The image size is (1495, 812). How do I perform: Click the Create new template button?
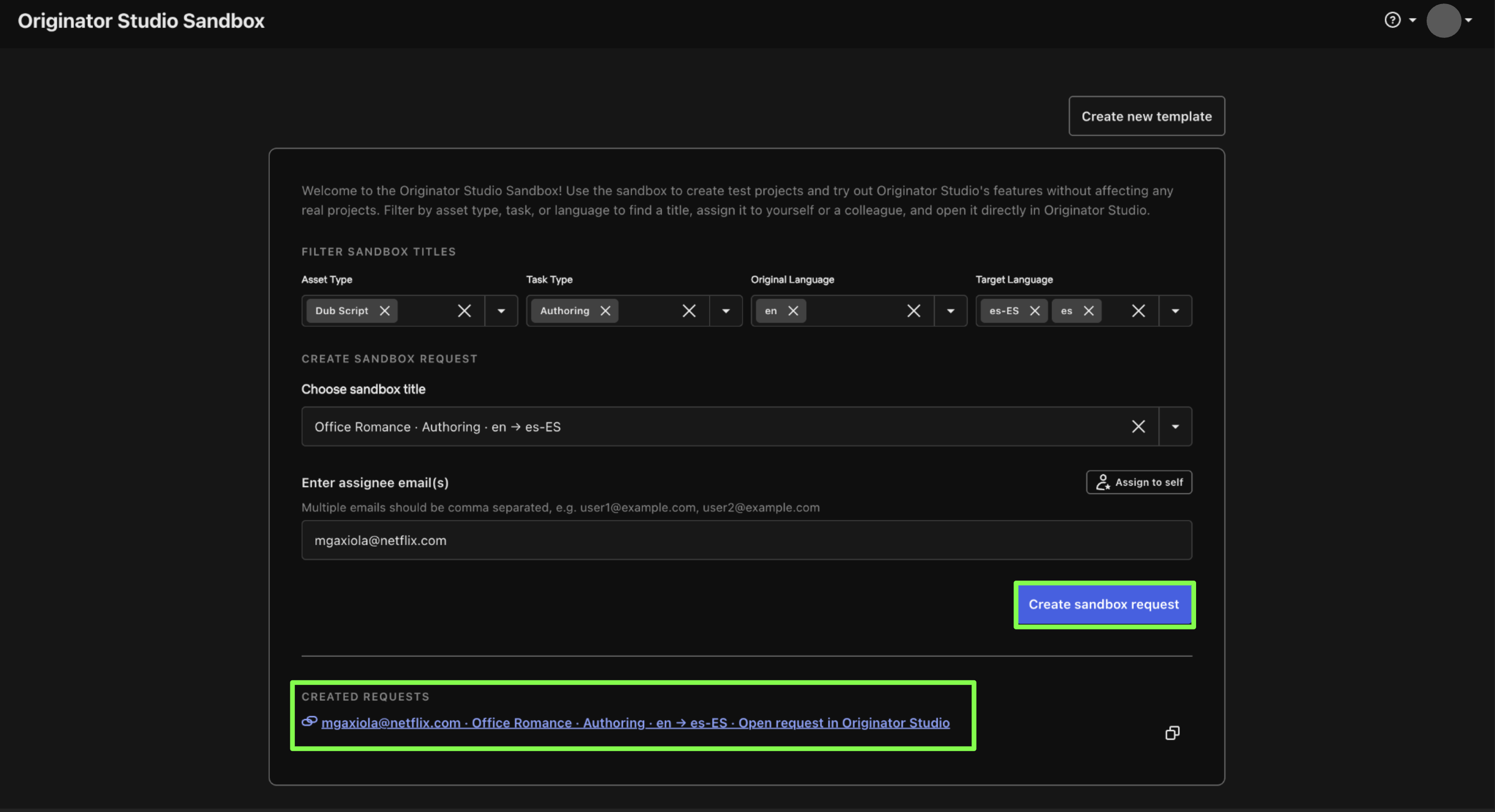(x=1147, y=116)
